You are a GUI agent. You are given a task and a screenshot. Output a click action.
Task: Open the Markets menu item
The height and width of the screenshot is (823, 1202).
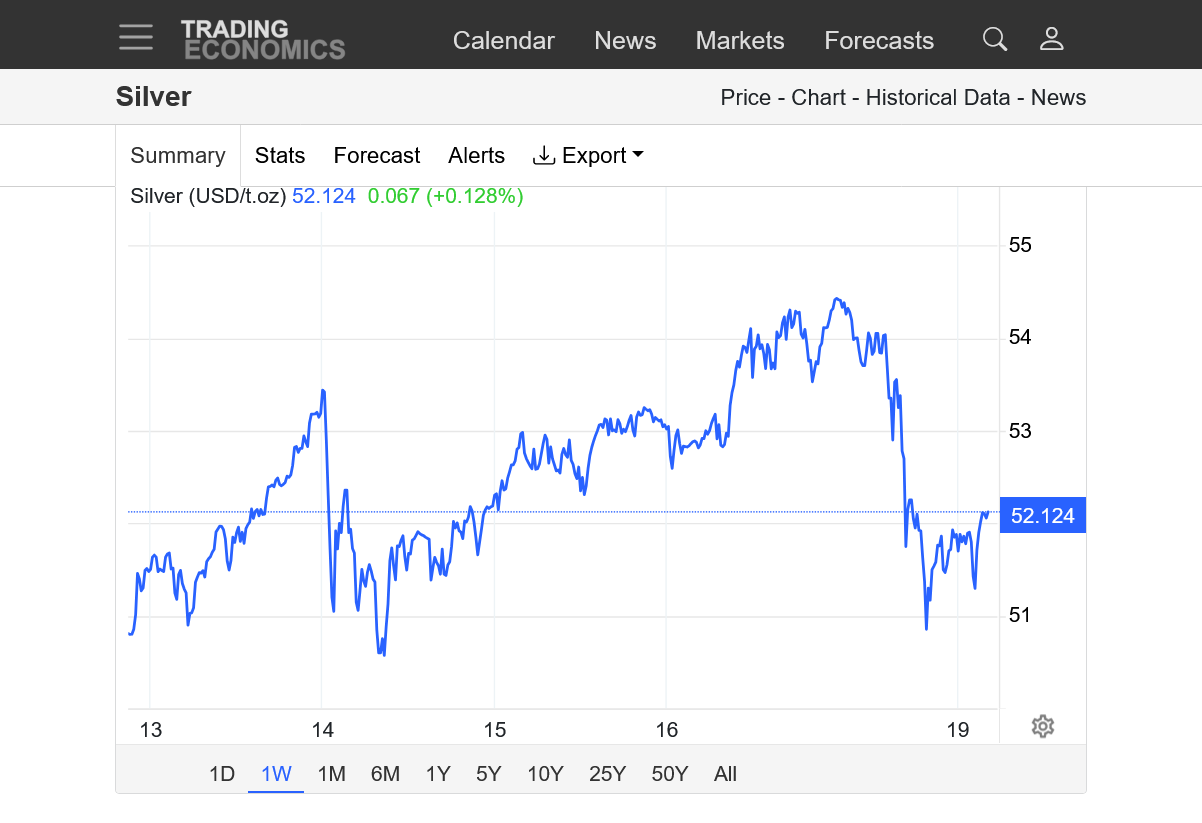740,41
